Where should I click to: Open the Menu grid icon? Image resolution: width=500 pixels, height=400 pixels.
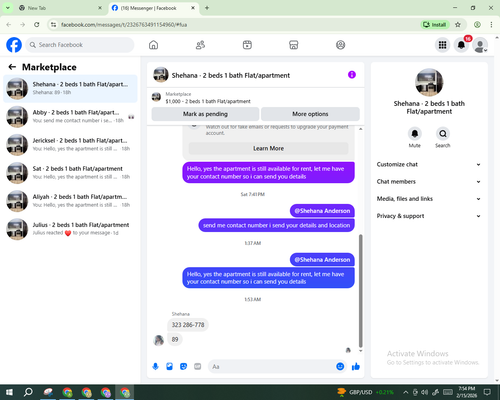pos(442,45)
